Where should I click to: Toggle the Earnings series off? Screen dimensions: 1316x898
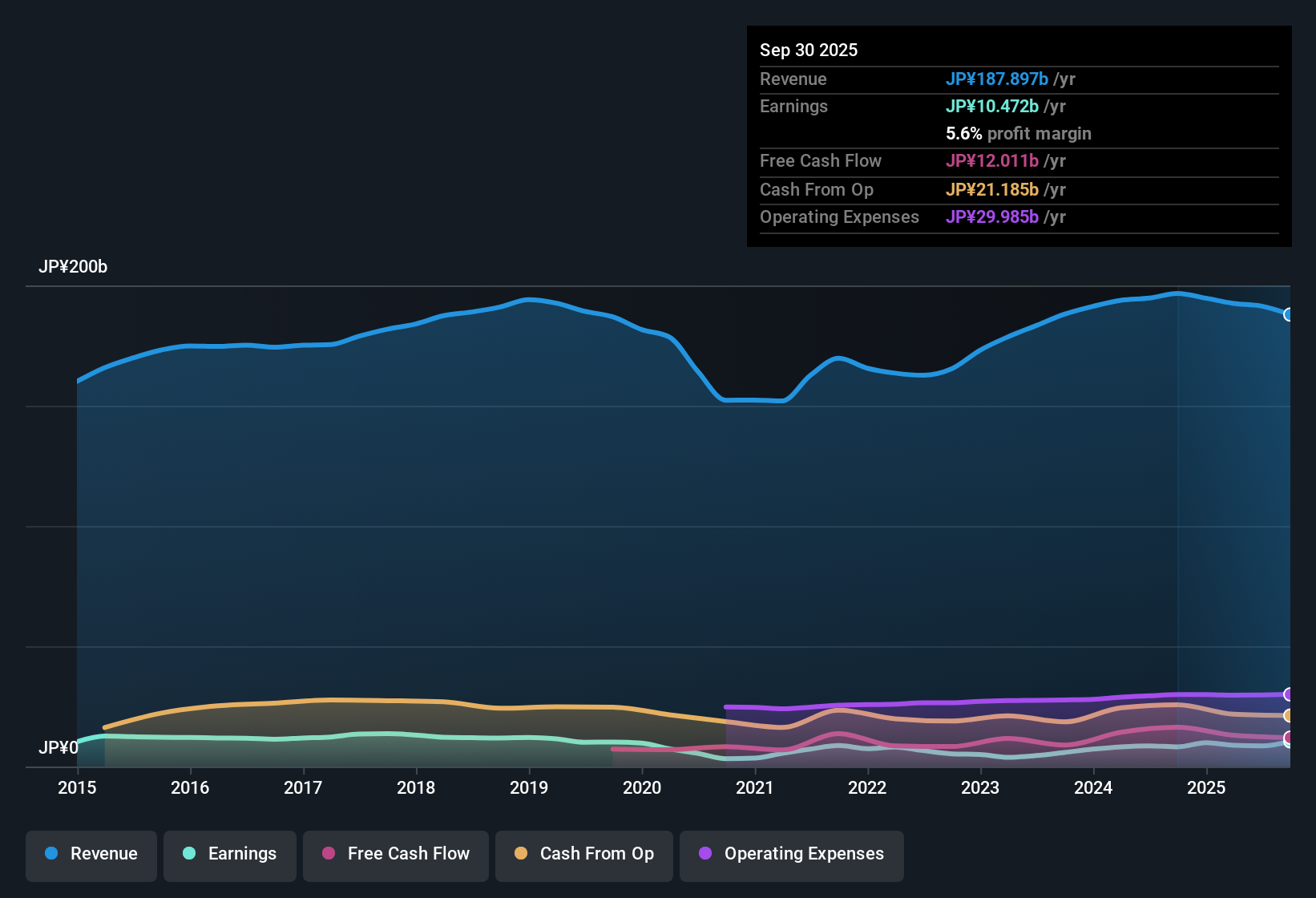pos(230,854)
